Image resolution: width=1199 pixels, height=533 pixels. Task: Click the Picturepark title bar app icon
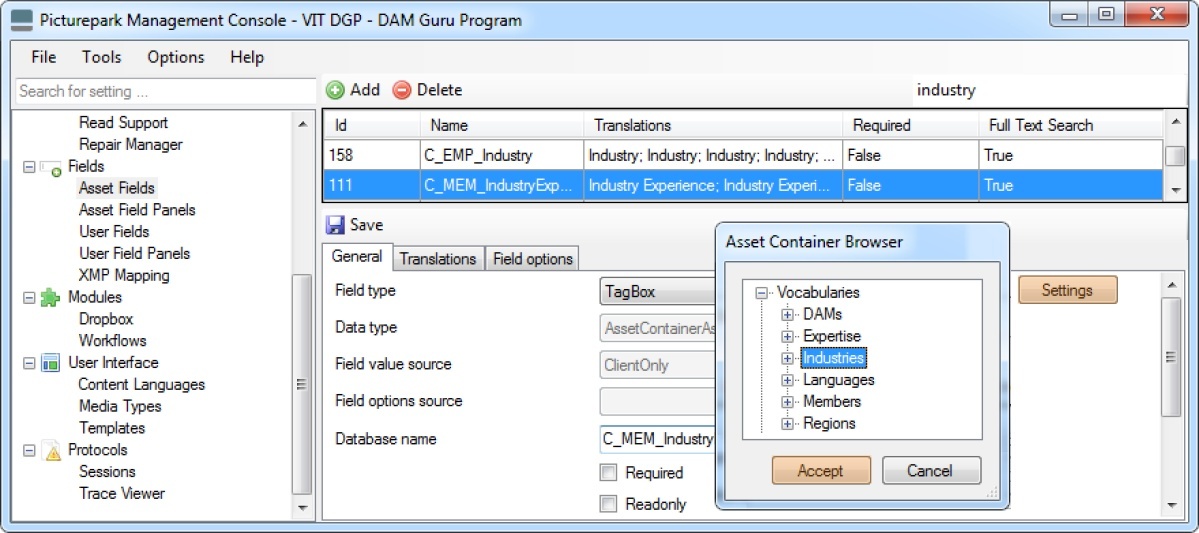point(21,20)
